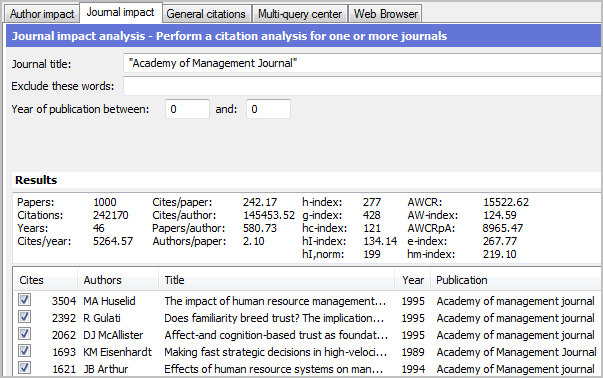Open the General citations tab

click(x=206, y=14)
